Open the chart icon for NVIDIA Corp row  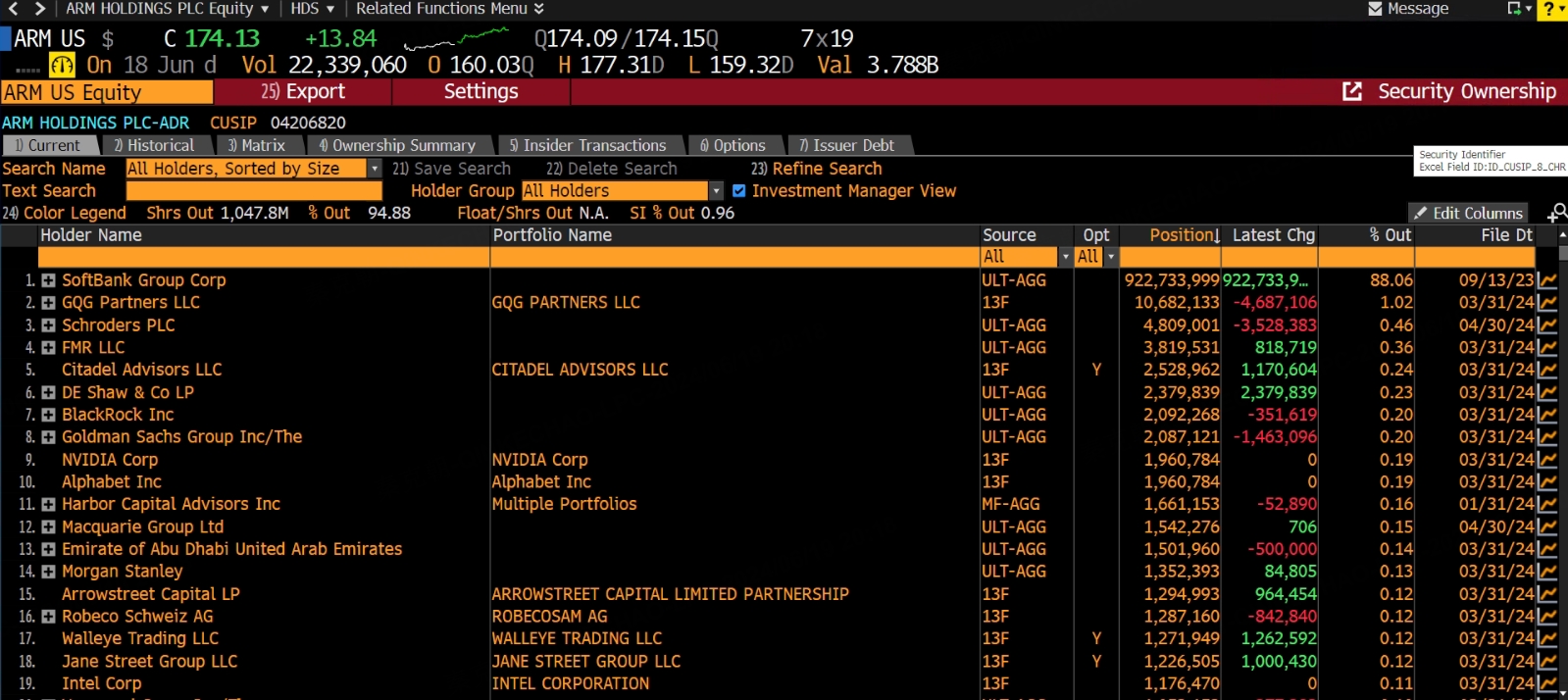pyautogui.click(x=1547, y=460)
